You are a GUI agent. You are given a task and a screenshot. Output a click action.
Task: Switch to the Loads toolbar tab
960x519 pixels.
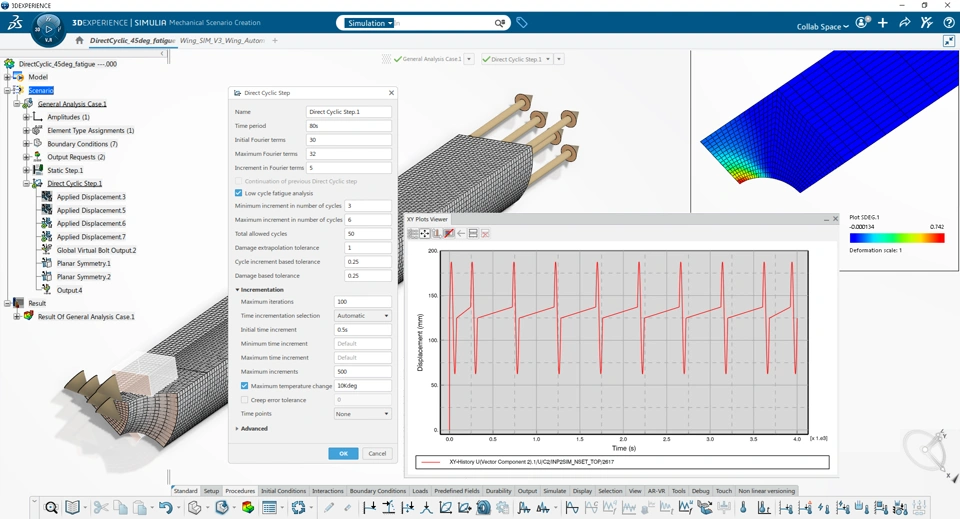(x=420, y=491)
